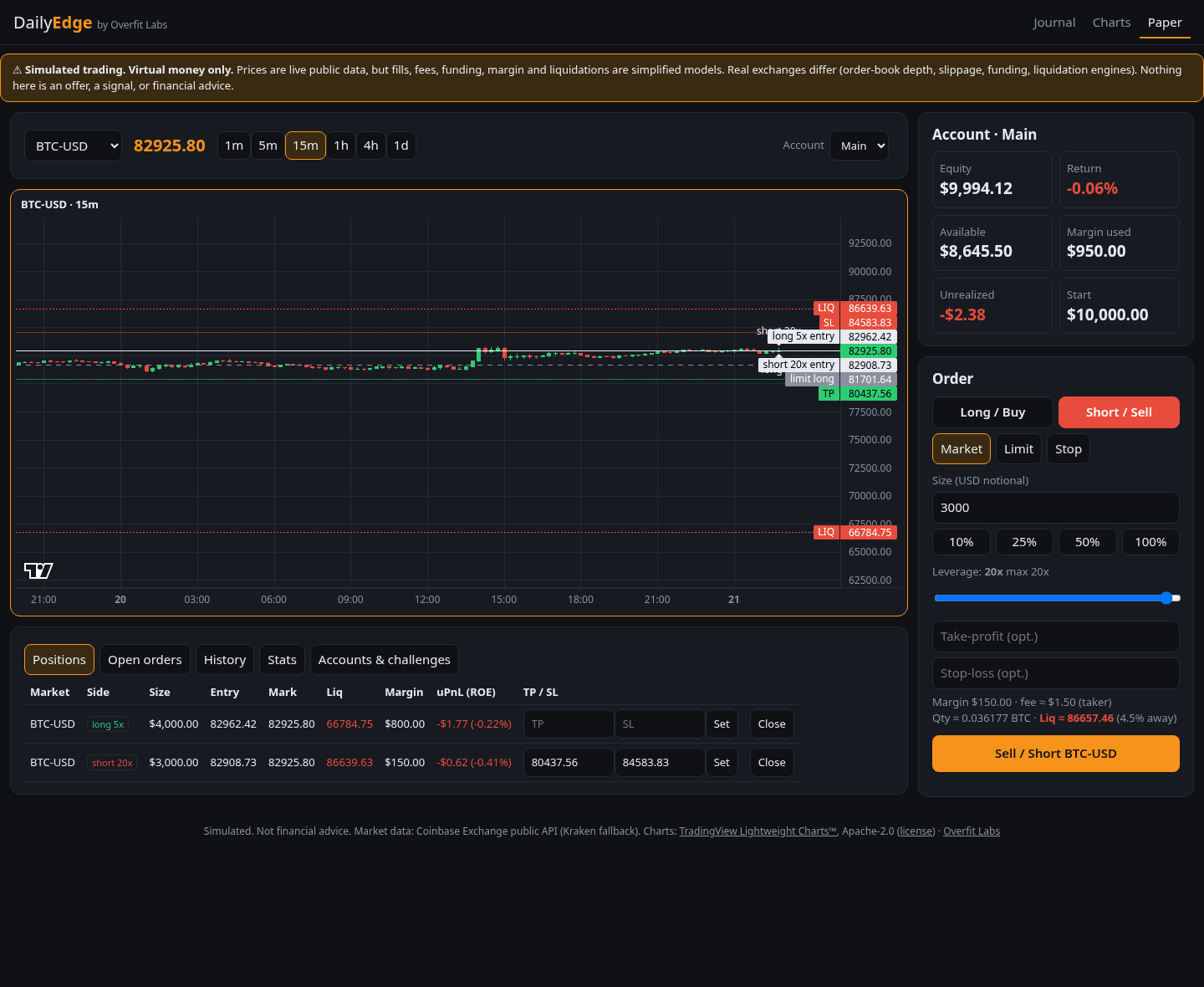Choose Long / Buy side

point(992,412)
